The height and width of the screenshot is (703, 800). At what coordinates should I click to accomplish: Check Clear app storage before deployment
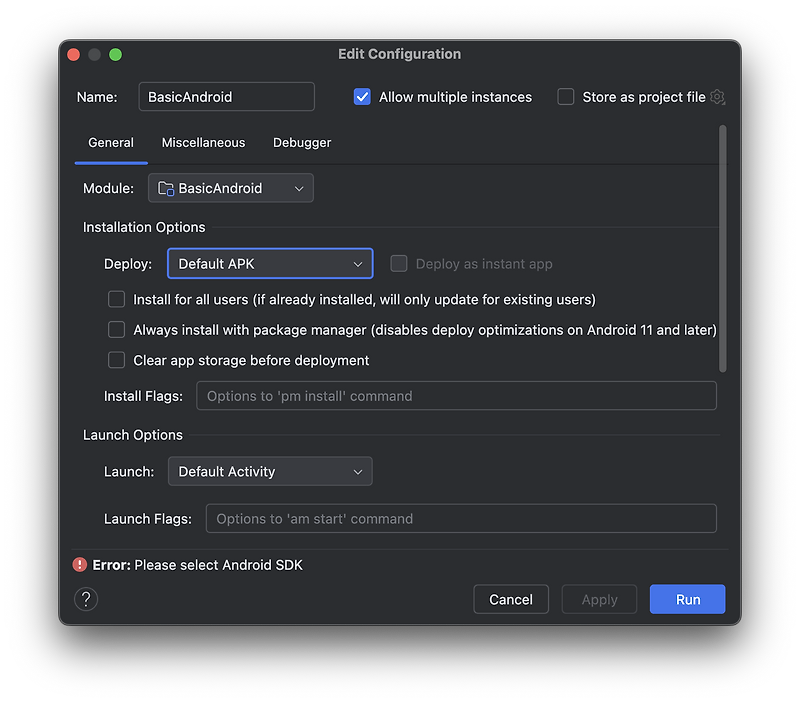click(x=116, y=360)
